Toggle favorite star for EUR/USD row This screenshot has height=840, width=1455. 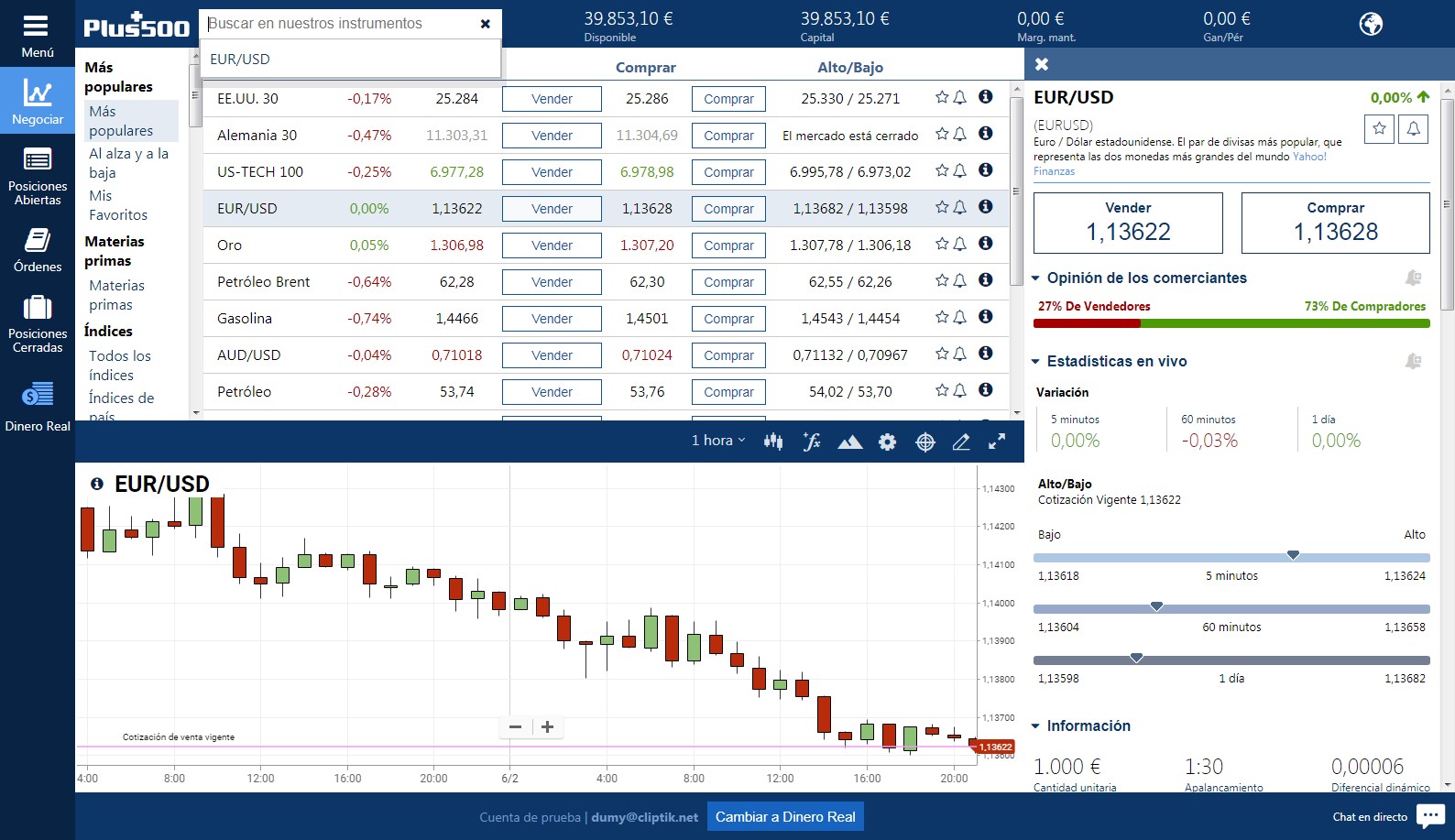click(942, 207)
